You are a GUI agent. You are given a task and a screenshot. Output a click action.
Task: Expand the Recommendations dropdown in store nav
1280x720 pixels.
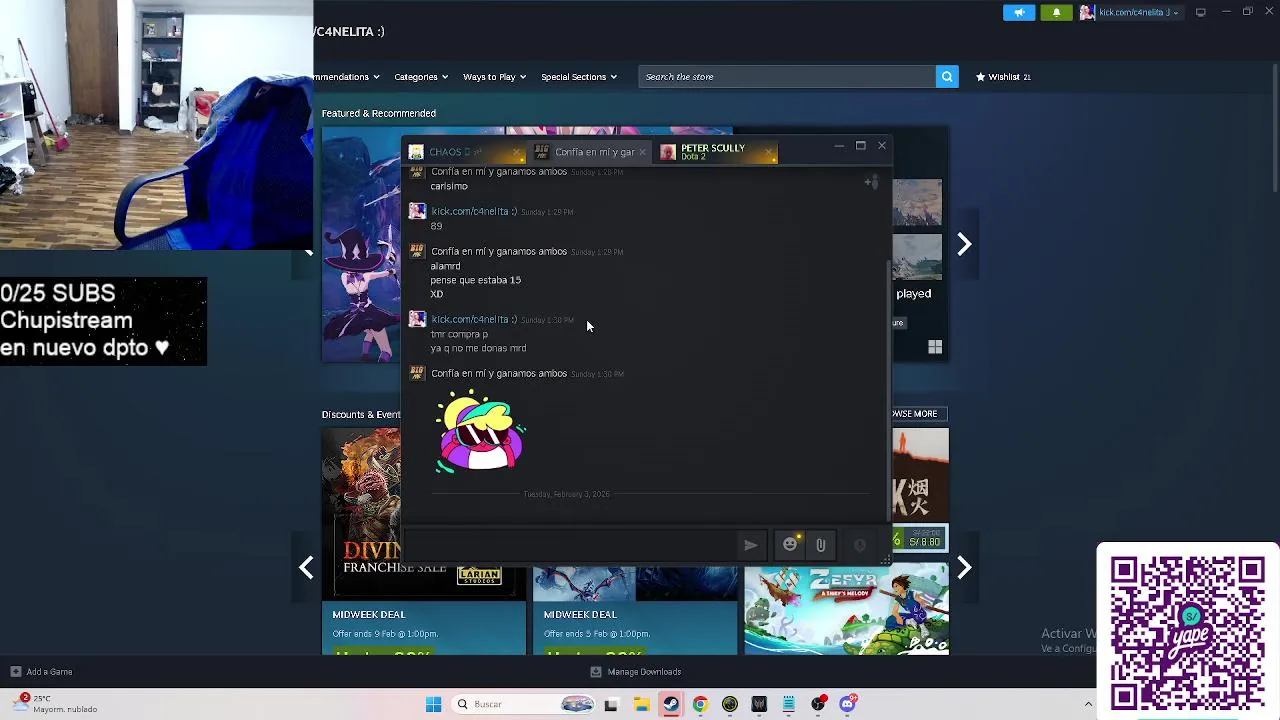pos(346,77)
